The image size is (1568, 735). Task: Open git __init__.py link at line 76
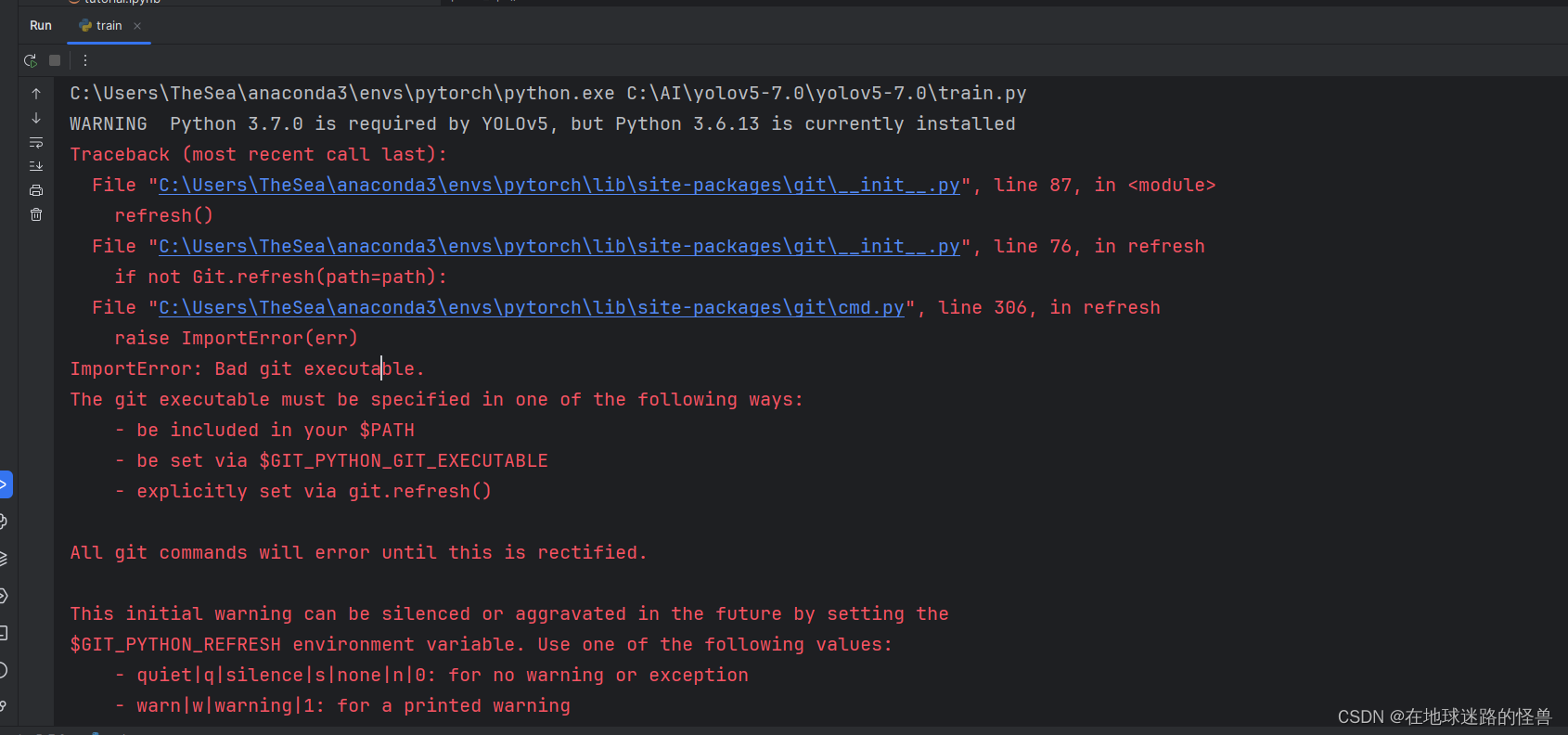[x=559, y=247]
